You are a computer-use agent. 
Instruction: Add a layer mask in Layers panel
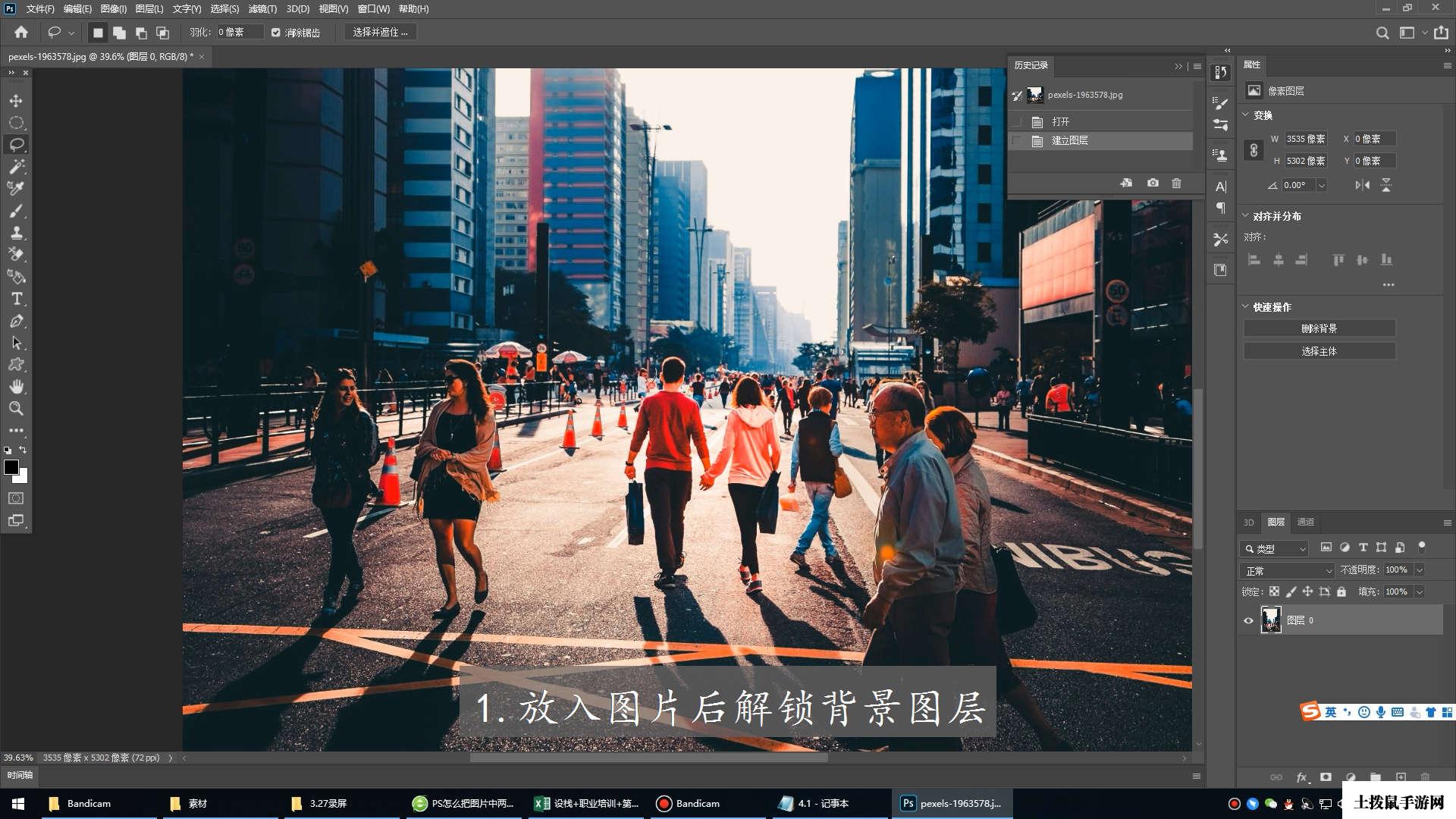(x=1326, y=777)
